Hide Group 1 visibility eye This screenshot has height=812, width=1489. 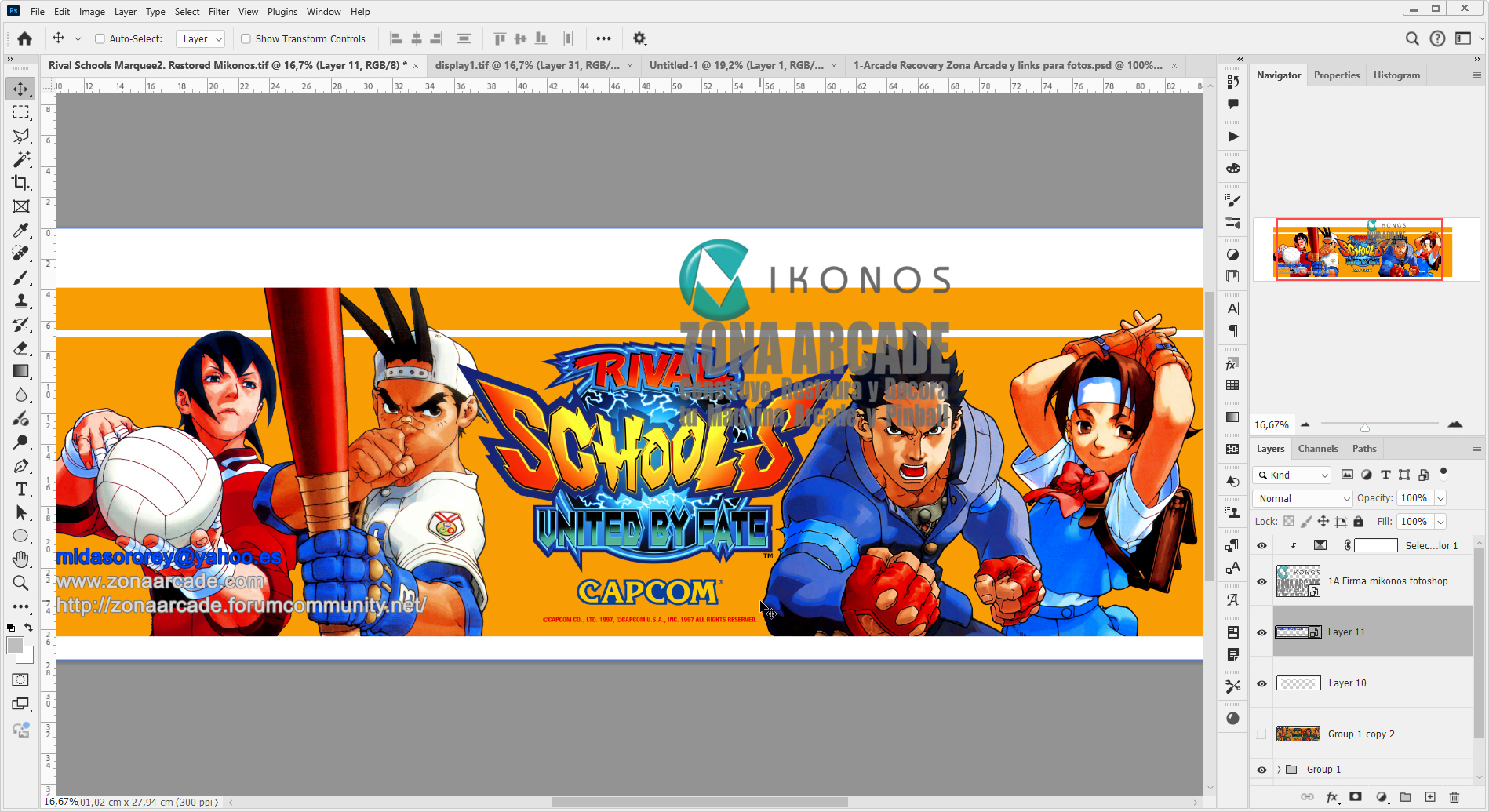(x=1261, y=770)
